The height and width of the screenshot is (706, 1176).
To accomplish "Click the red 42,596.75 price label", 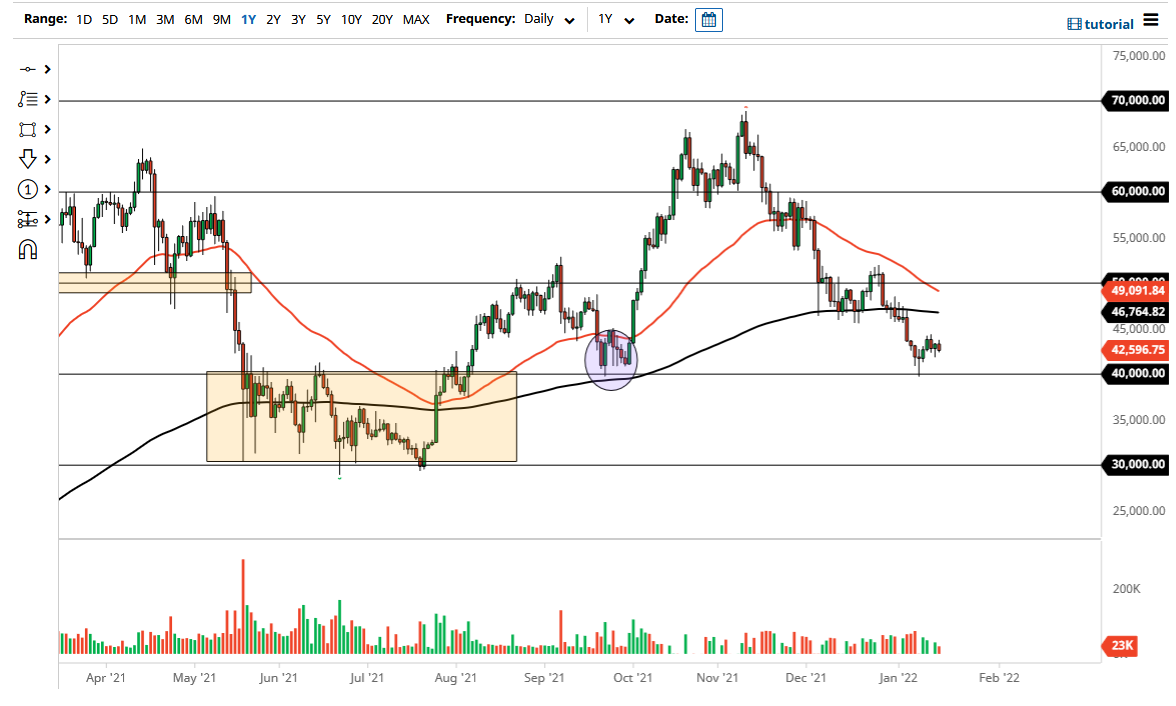I will [x=1135, y=350].
